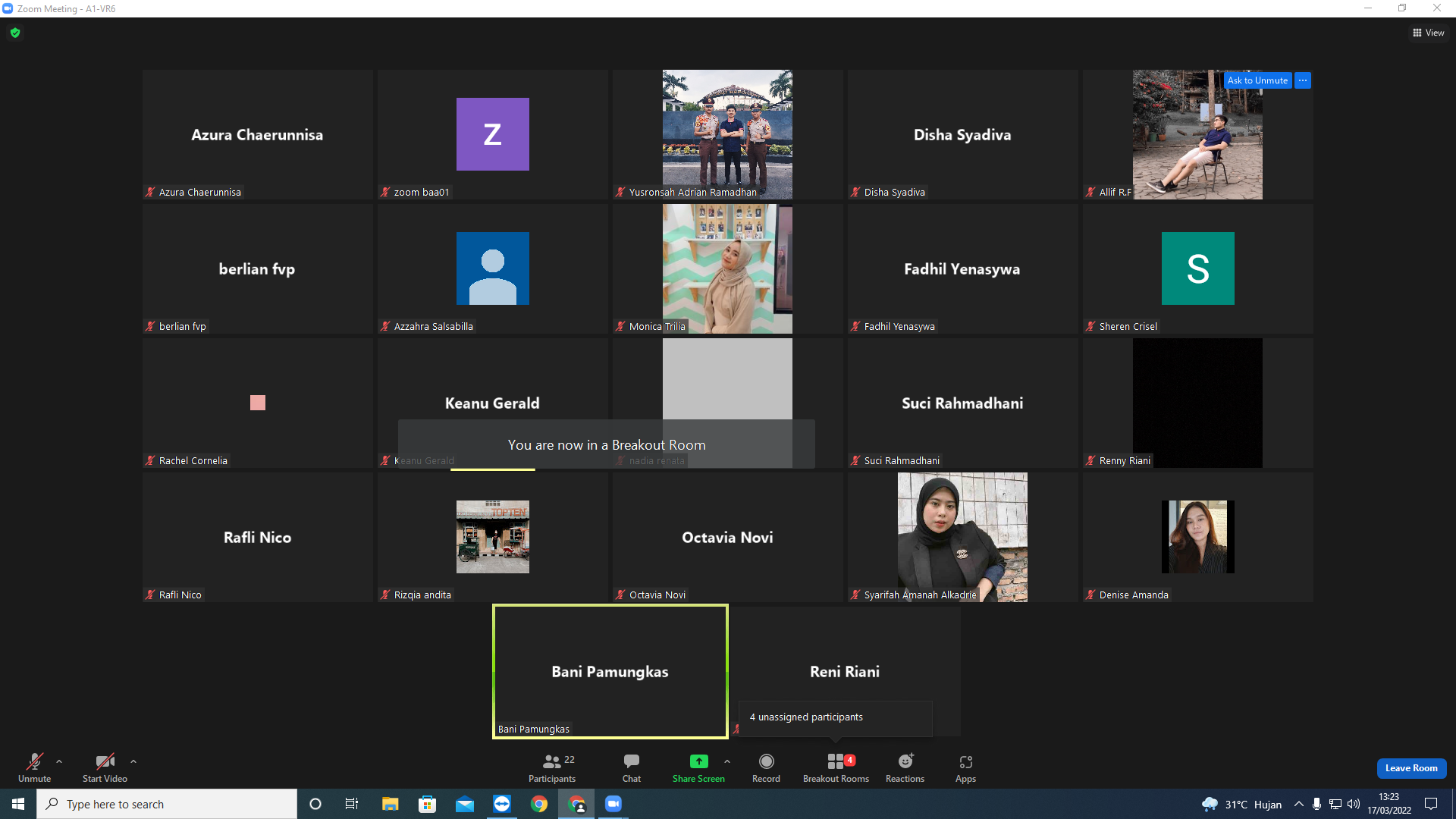The image size is (1456, 819).
Task: Click the Unmute microphone icon
Action: pyautogui.click(x=35, y=761)
